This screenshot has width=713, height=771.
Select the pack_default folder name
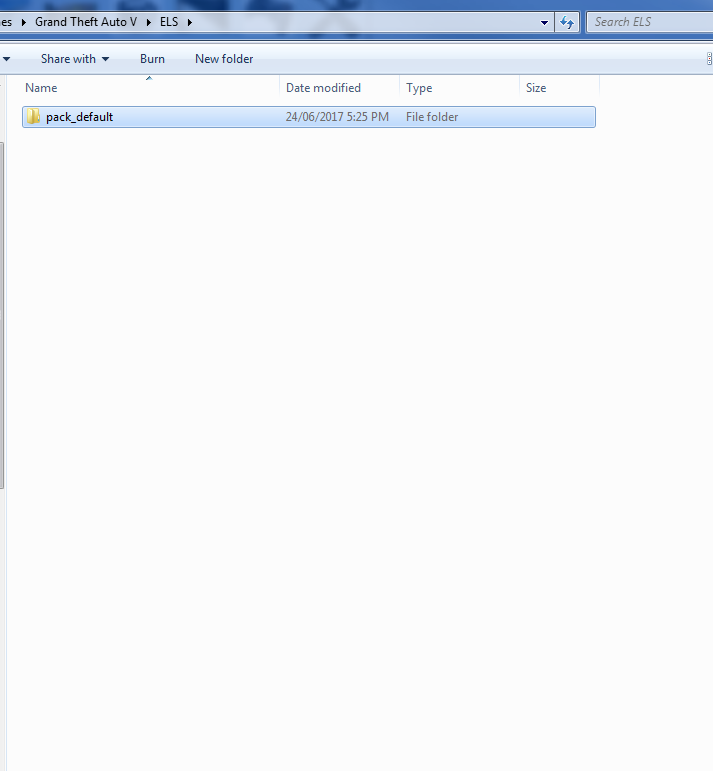pos(80,117)
